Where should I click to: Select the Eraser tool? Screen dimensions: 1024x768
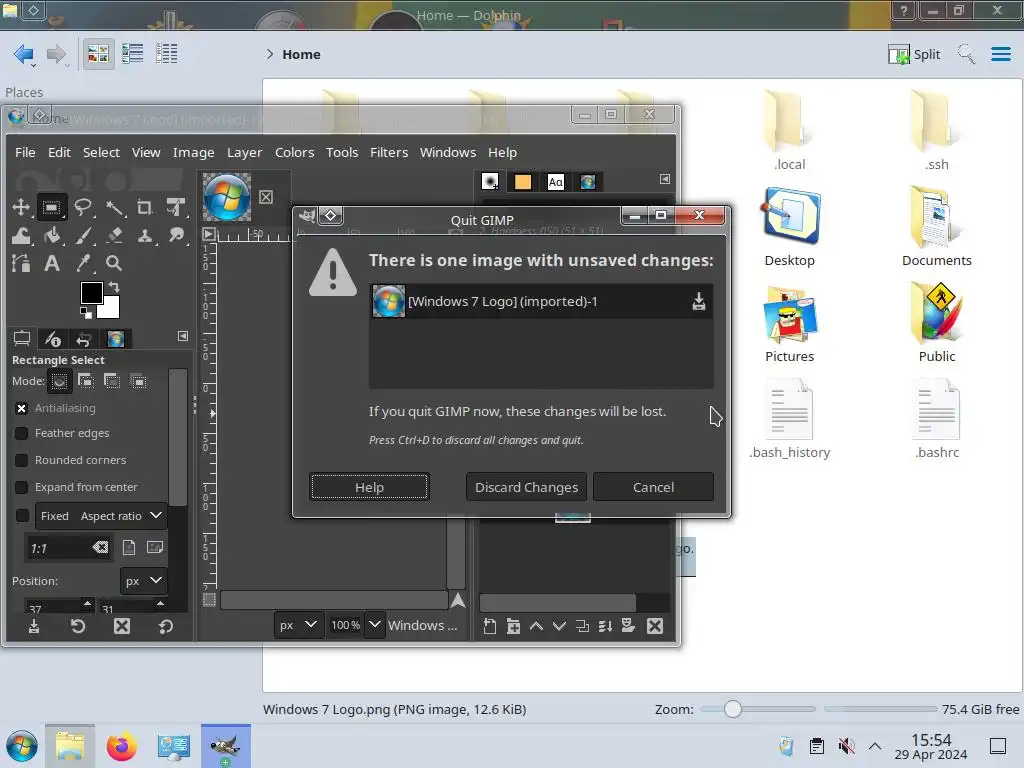click(114, 236)
